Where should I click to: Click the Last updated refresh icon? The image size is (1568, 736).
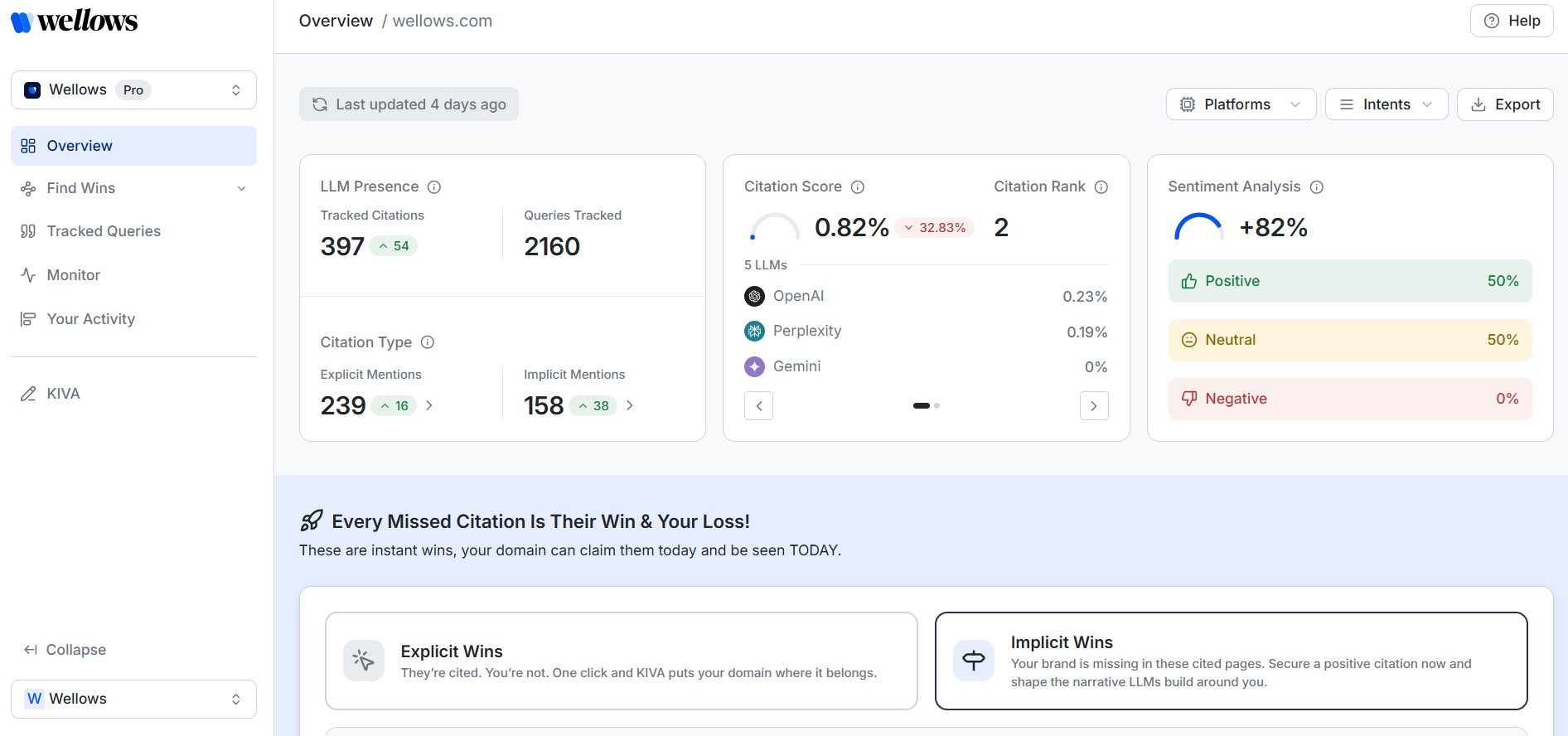coord(320,104)
